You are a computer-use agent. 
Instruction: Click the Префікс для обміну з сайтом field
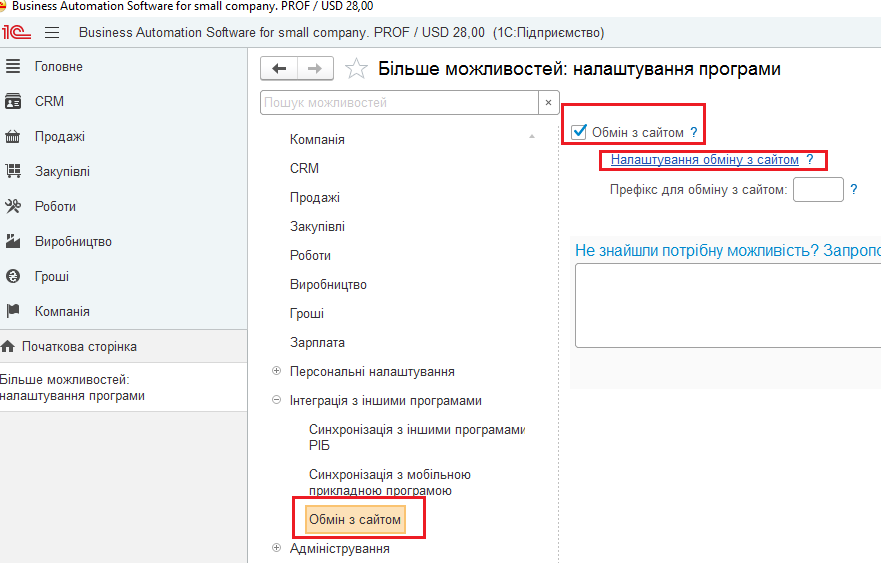click(818, 189)
